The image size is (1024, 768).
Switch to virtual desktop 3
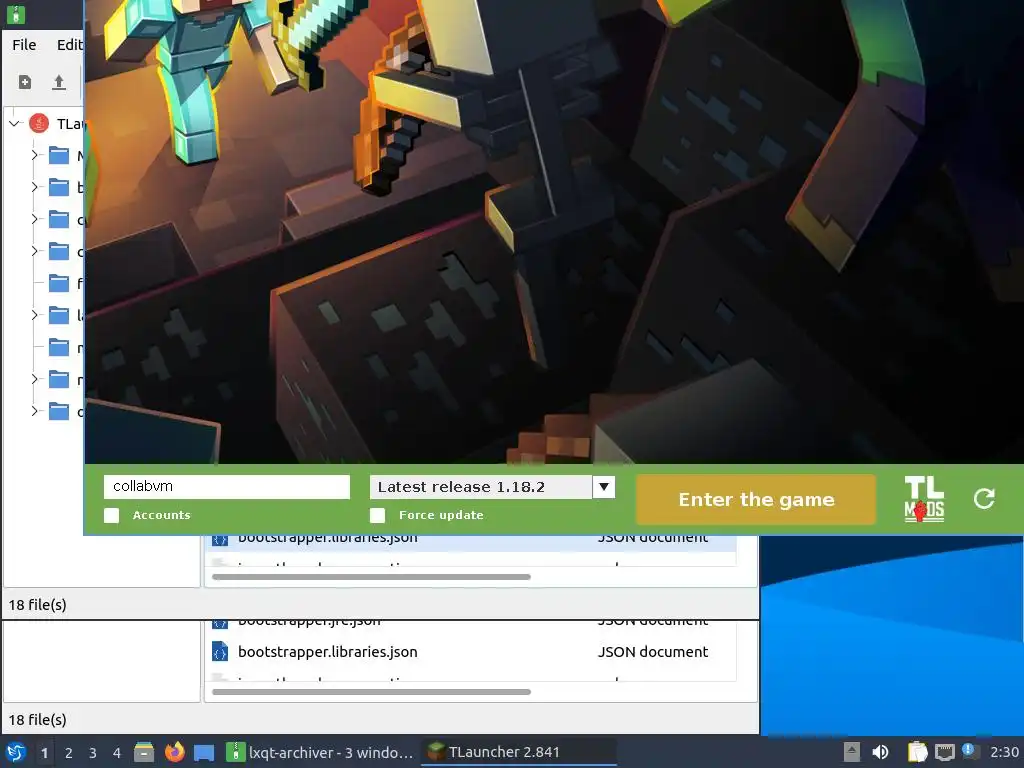click(x=93, y=752)
